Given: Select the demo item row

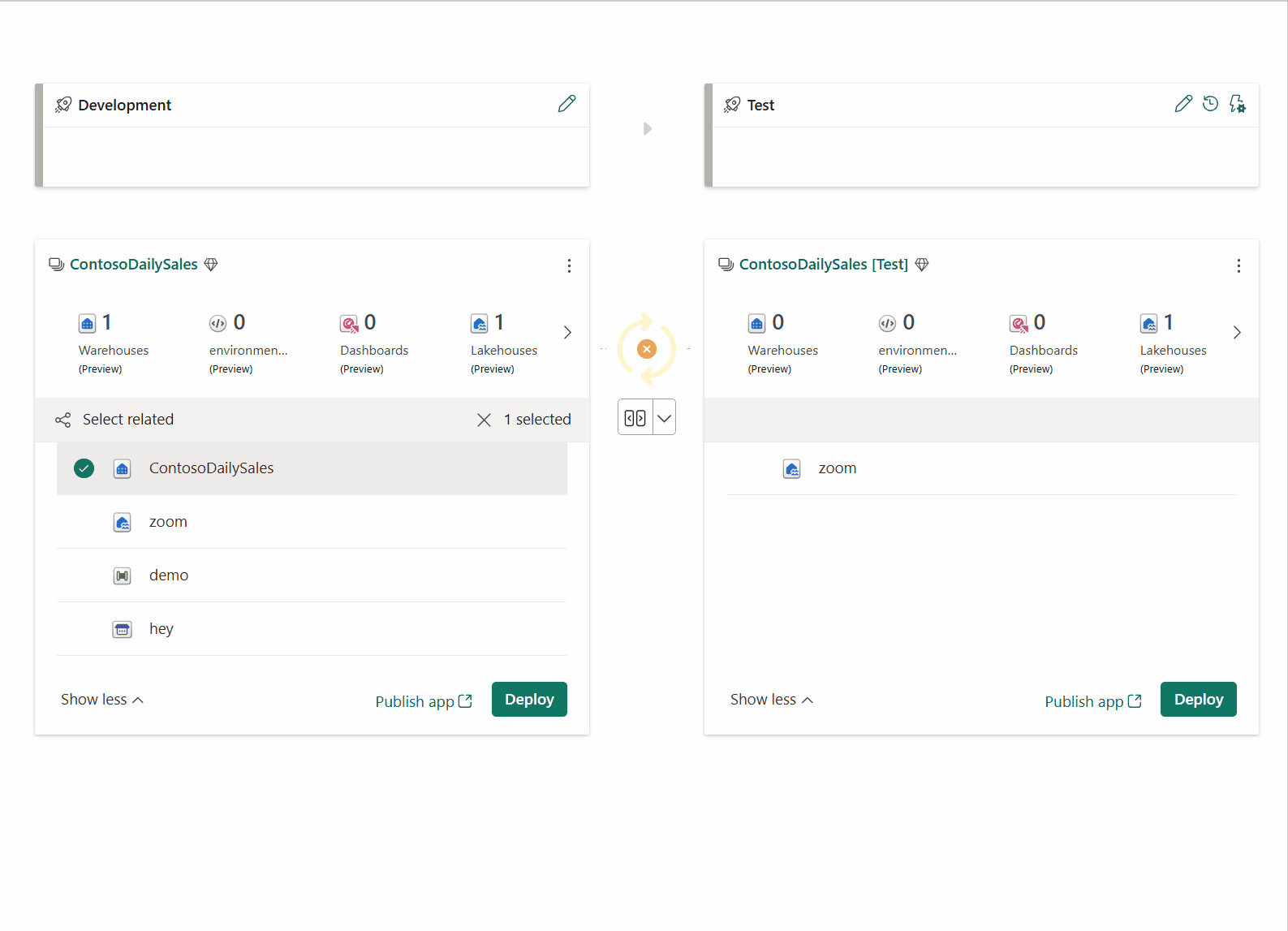Looking at the screenshot, I should [312, 575].
